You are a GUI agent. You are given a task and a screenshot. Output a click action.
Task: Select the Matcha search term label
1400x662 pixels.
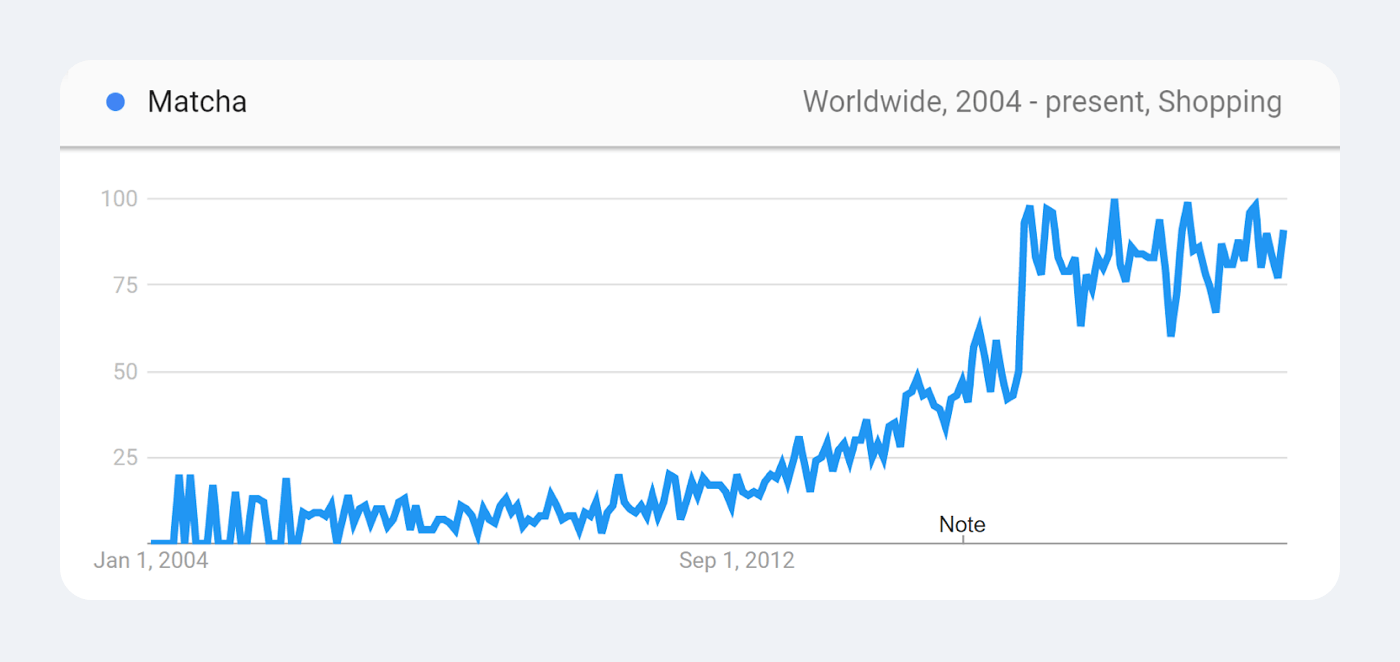197,102
